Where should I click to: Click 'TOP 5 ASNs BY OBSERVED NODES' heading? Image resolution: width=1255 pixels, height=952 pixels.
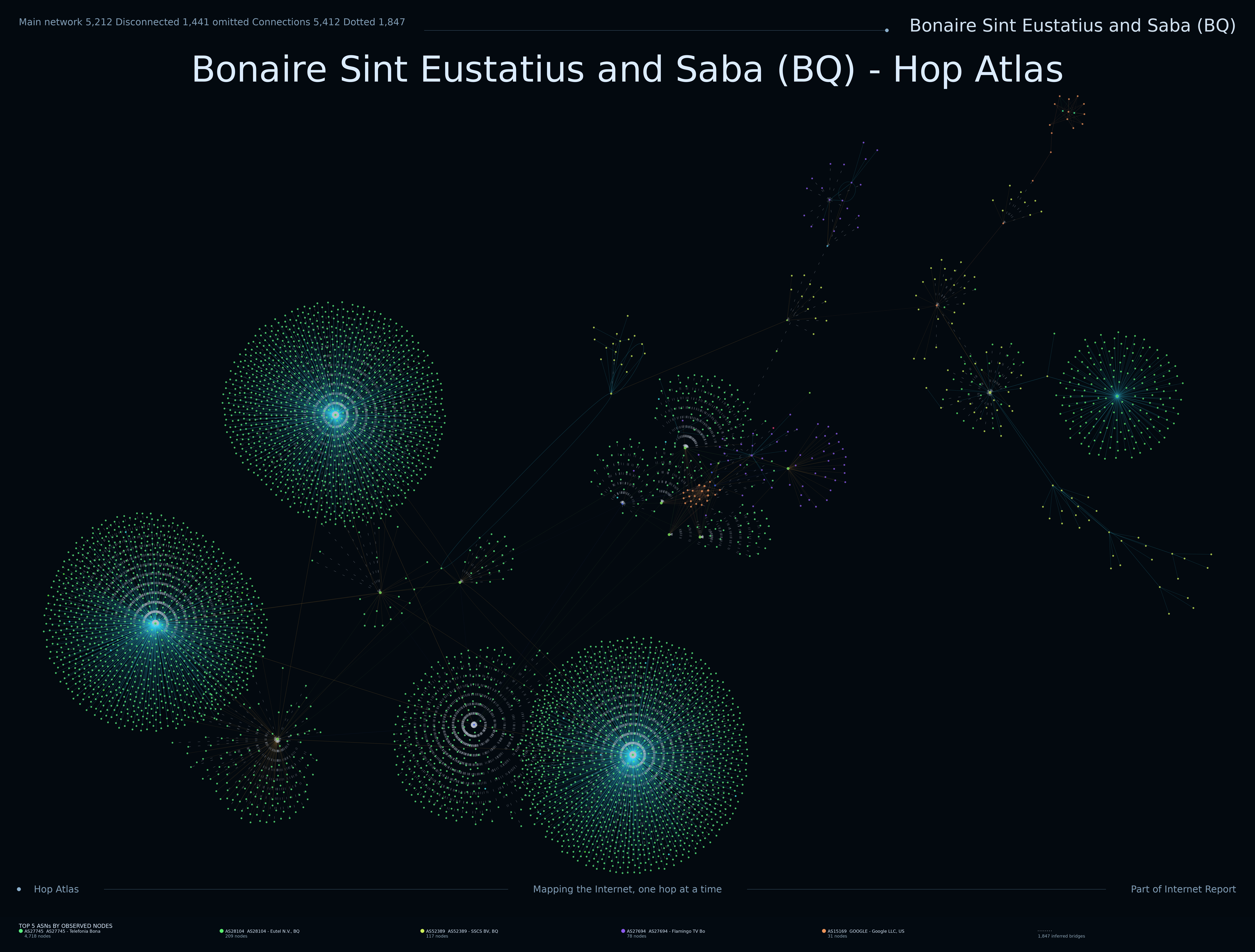[x=66, y=926]
